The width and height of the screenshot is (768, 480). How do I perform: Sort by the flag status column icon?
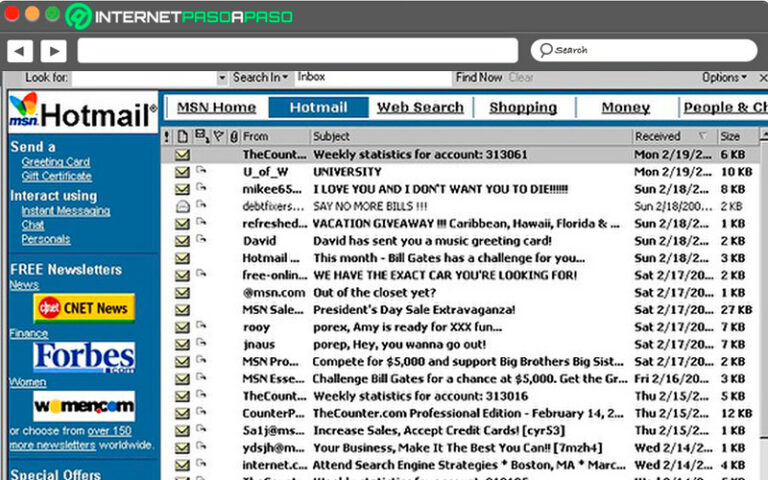pos(218,136)
